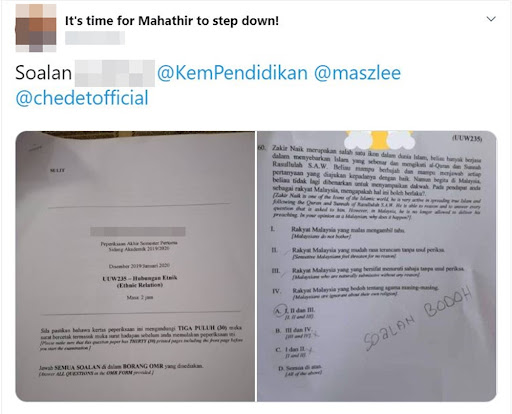Click the "UUW235 – Hubungan Etnik" course title
Image resolution: width=512 pixels, height=414 pixels.
(x=140, y=281)
